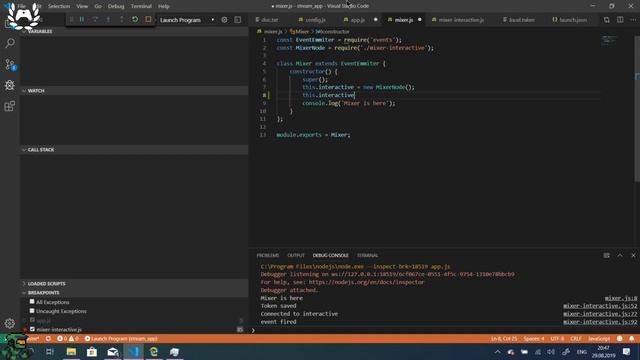Open Microsoft Edge from the taskbar

(154, 352)
